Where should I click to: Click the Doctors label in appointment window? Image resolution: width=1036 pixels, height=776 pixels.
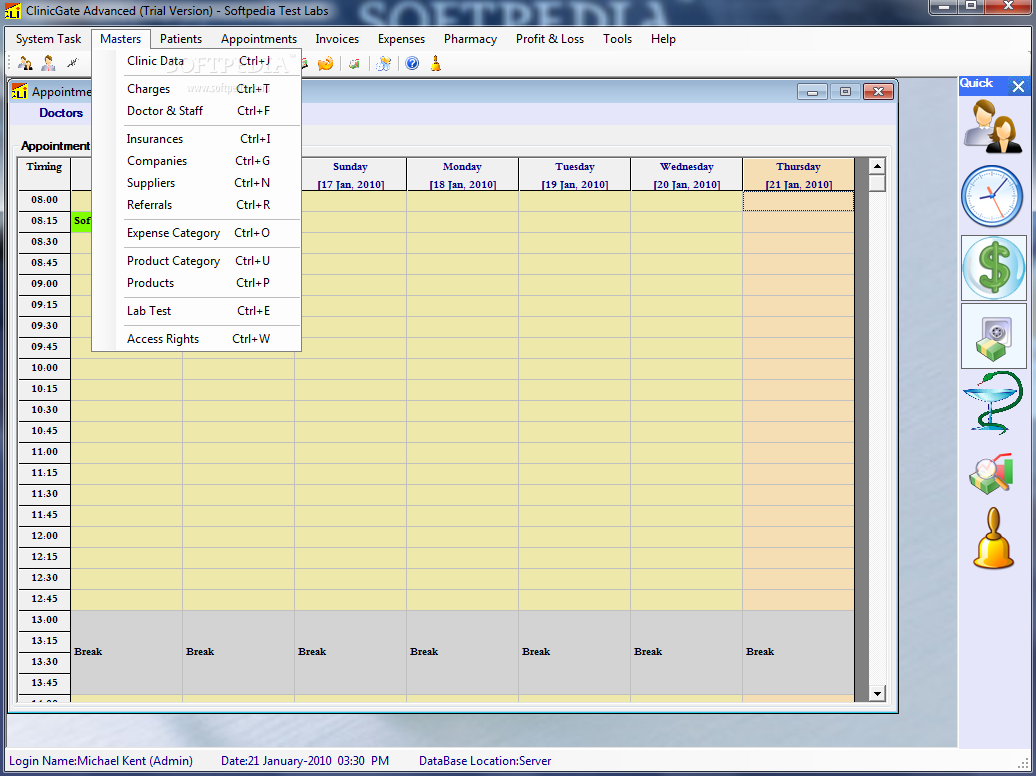click(x=61, y=113)
